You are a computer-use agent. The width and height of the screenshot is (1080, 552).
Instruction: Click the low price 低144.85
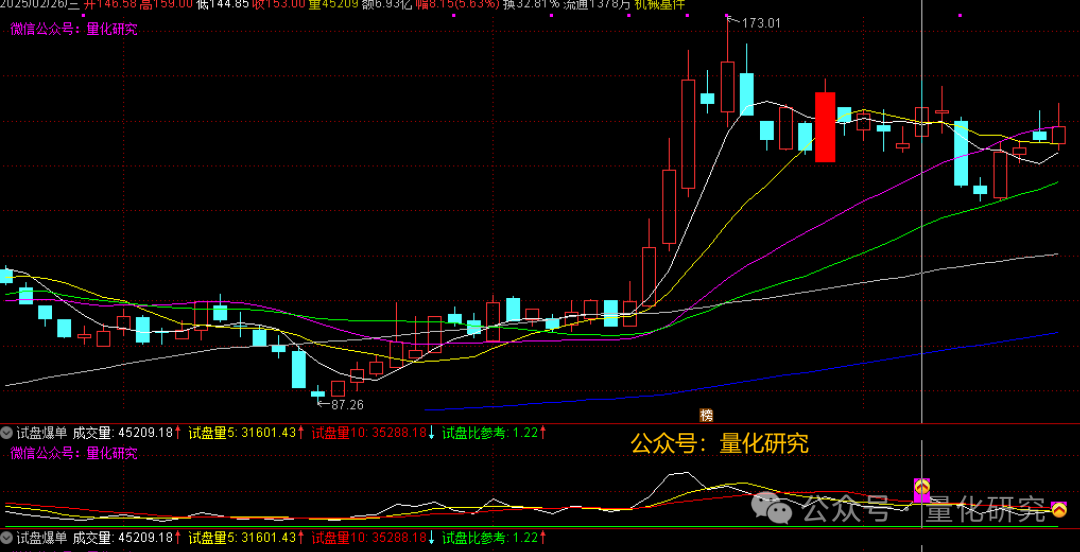pos(222,4)
